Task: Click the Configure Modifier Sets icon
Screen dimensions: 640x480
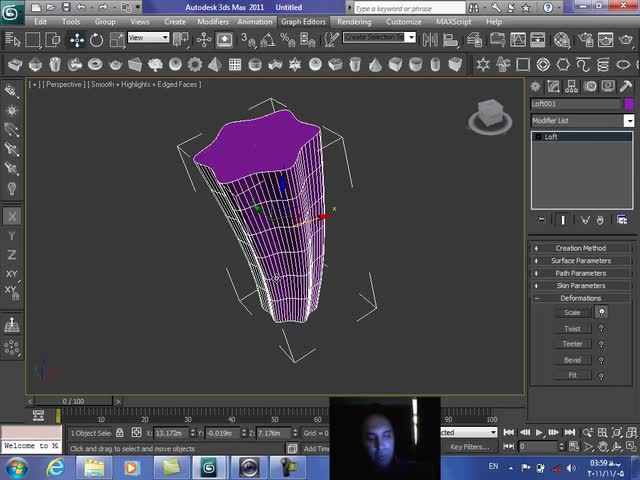Action: [622, 220]
